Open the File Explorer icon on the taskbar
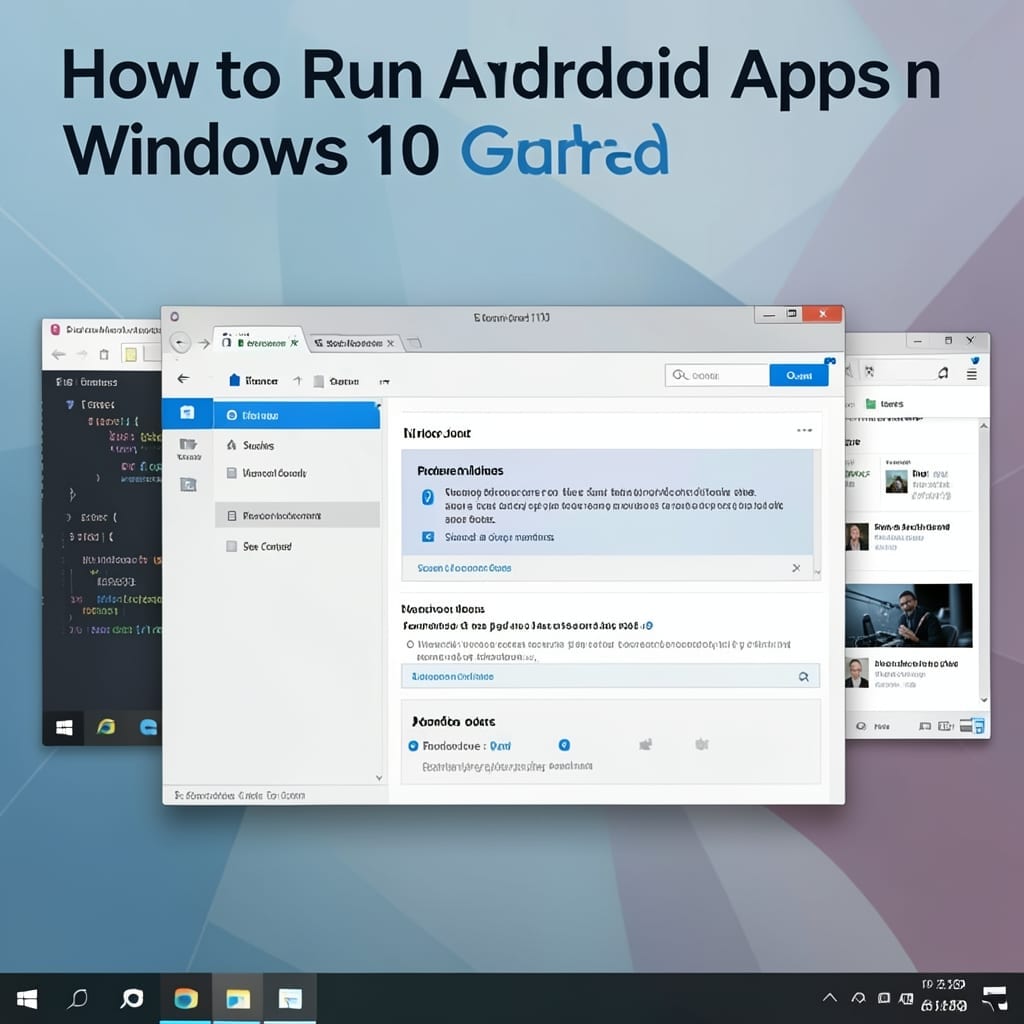The height and width of the screenshot is (1024, 1024). (x=238, y=999)
